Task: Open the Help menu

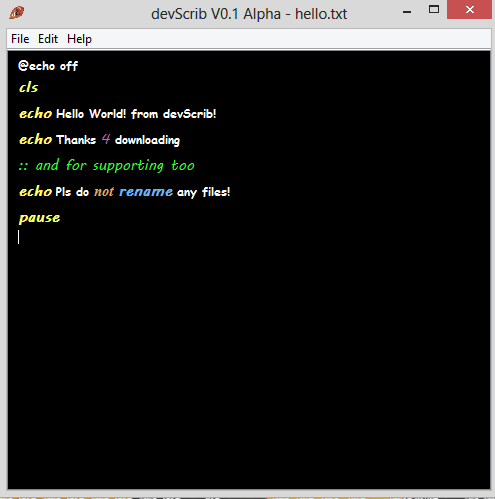Action: (x=79, y=39)
